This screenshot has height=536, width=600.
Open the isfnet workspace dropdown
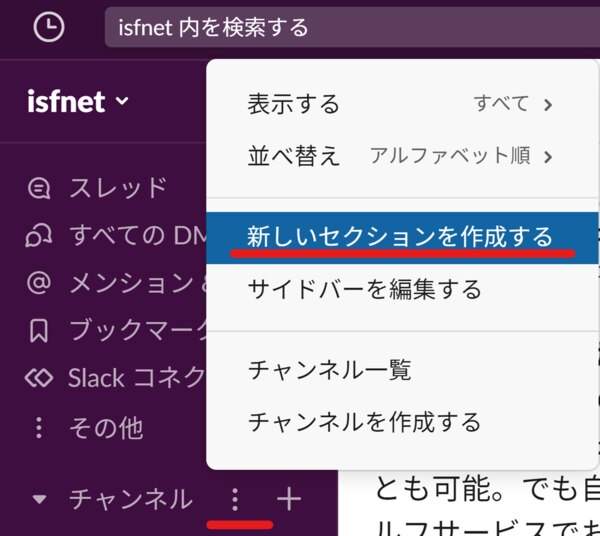point(78,101)
